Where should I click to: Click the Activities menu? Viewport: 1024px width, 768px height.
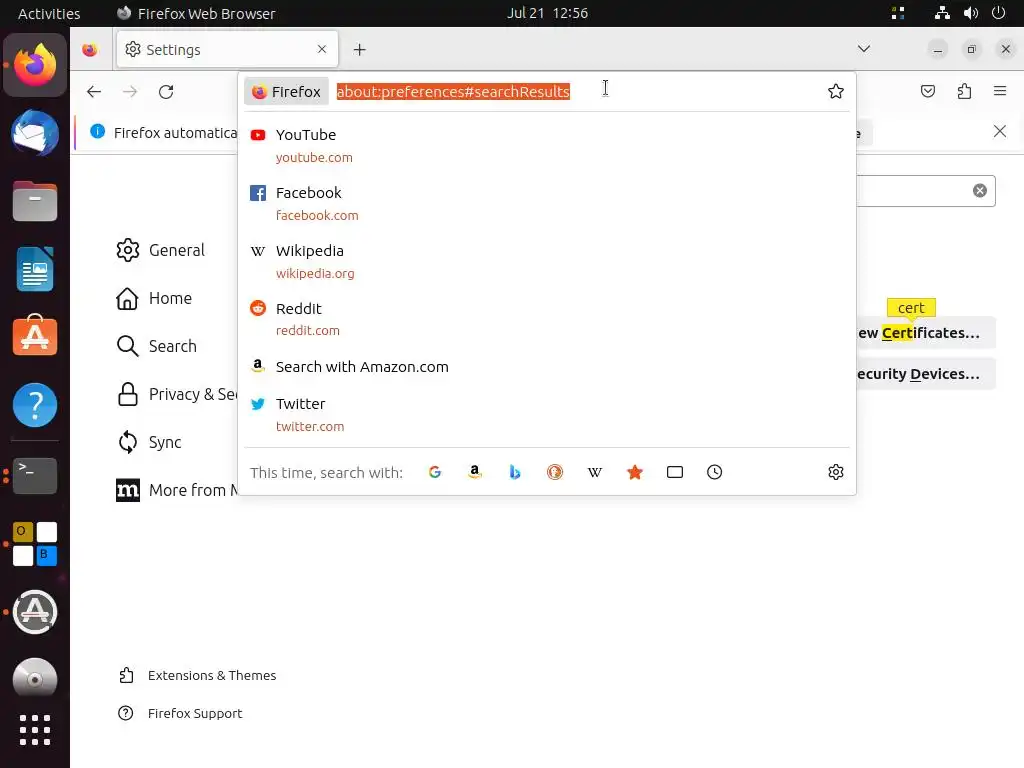49,14
